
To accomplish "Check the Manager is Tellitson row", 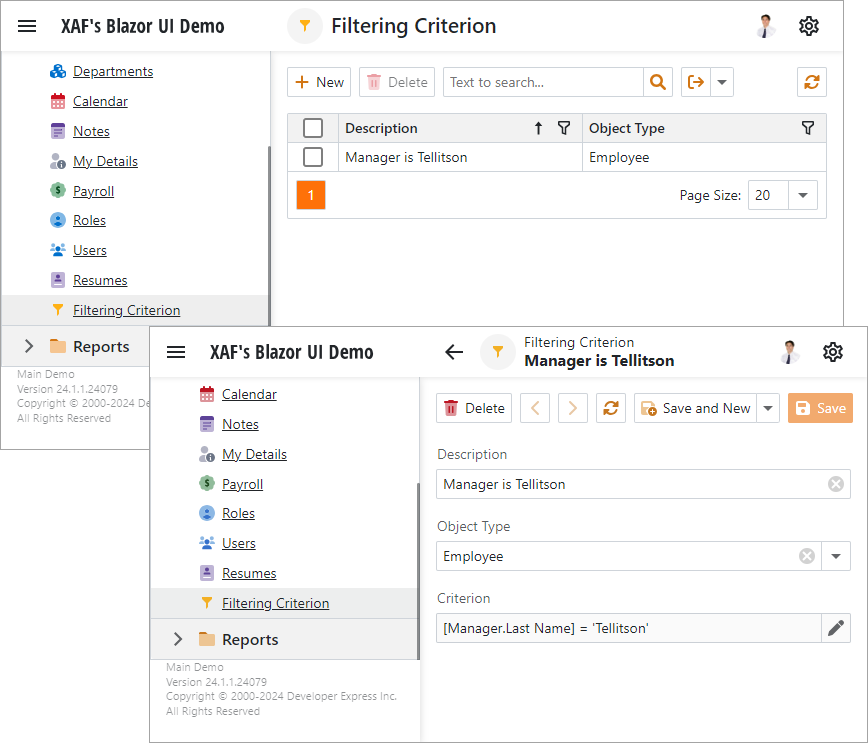I will pyautogui.click(x=313, y=157).
